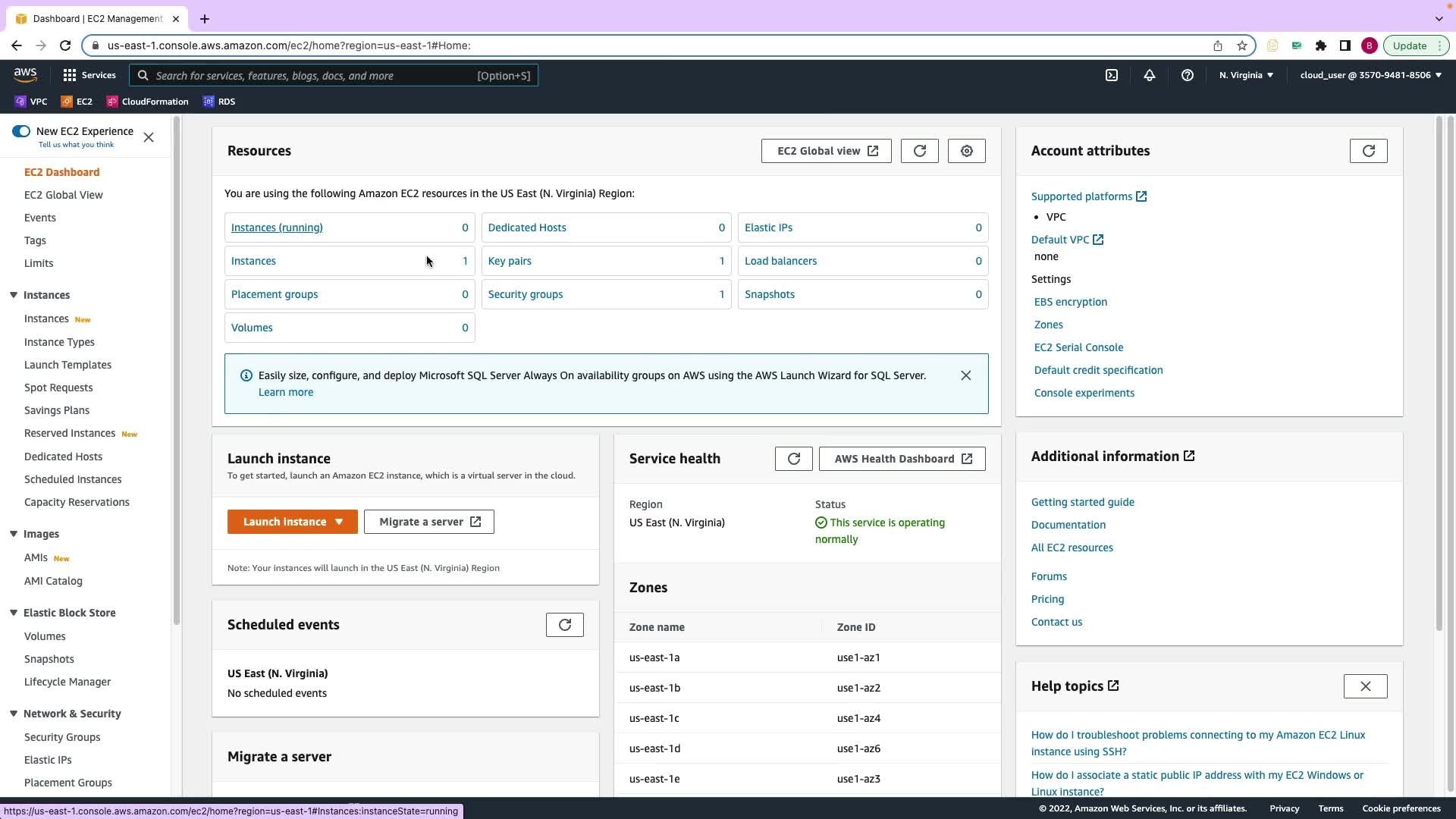The image size is (1456, 819).
Task: Refresh the Resources panel
Action: click(x=919, y=151)
